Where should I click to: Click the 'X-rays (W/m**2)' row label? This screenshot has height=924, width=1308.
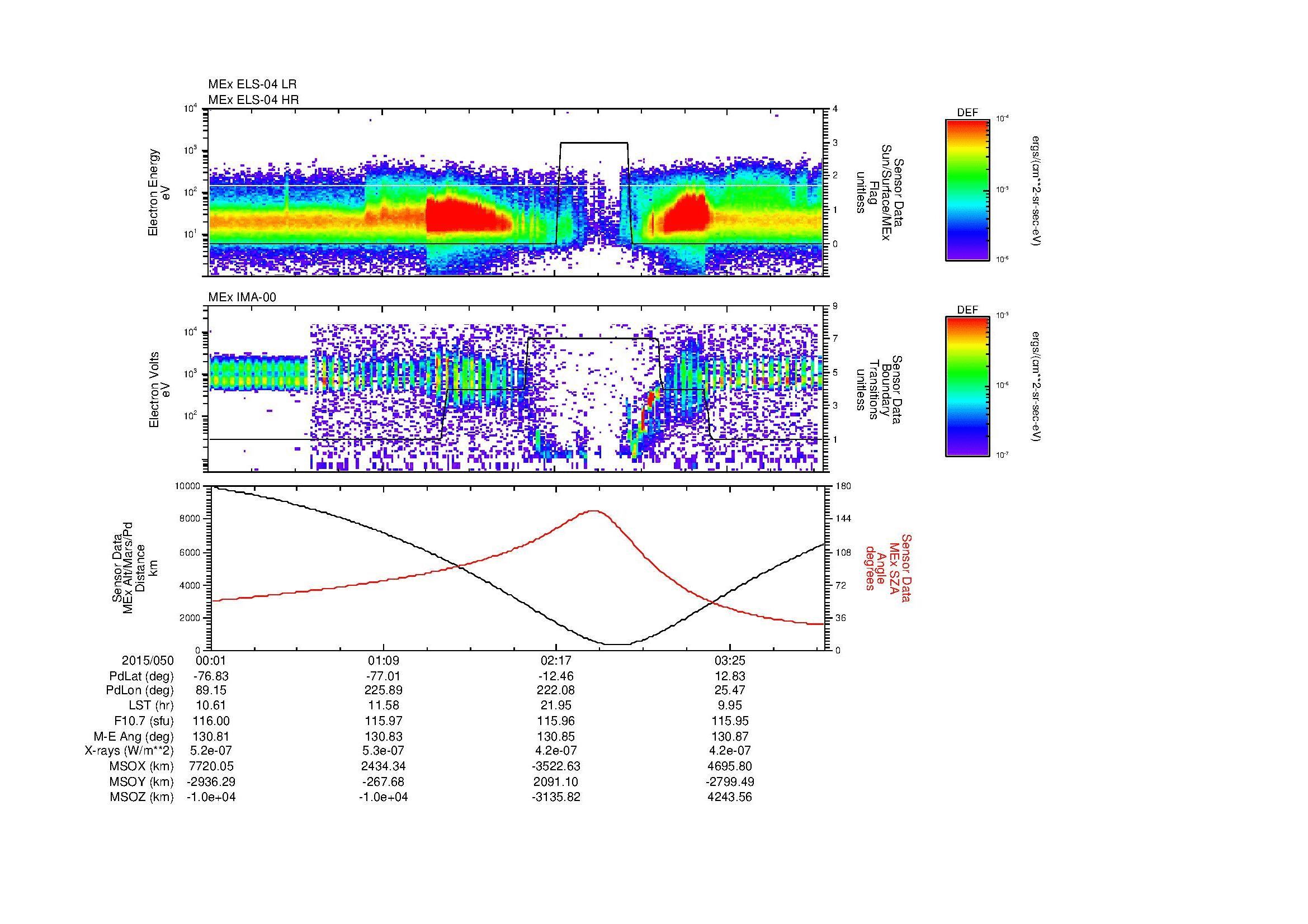[x=129, y=751]
